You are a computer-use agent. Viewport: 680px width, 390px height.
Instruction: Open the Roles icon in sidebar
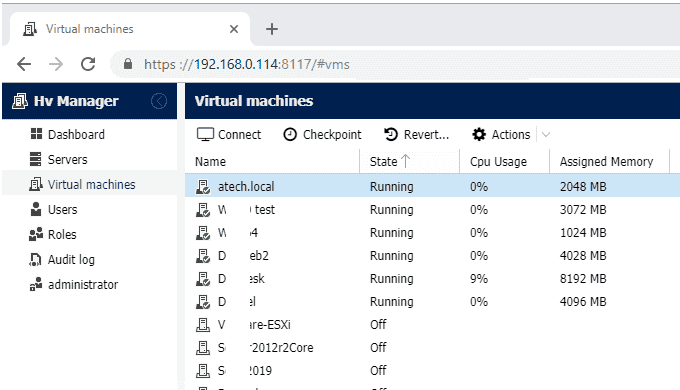[x=36, y=234]
